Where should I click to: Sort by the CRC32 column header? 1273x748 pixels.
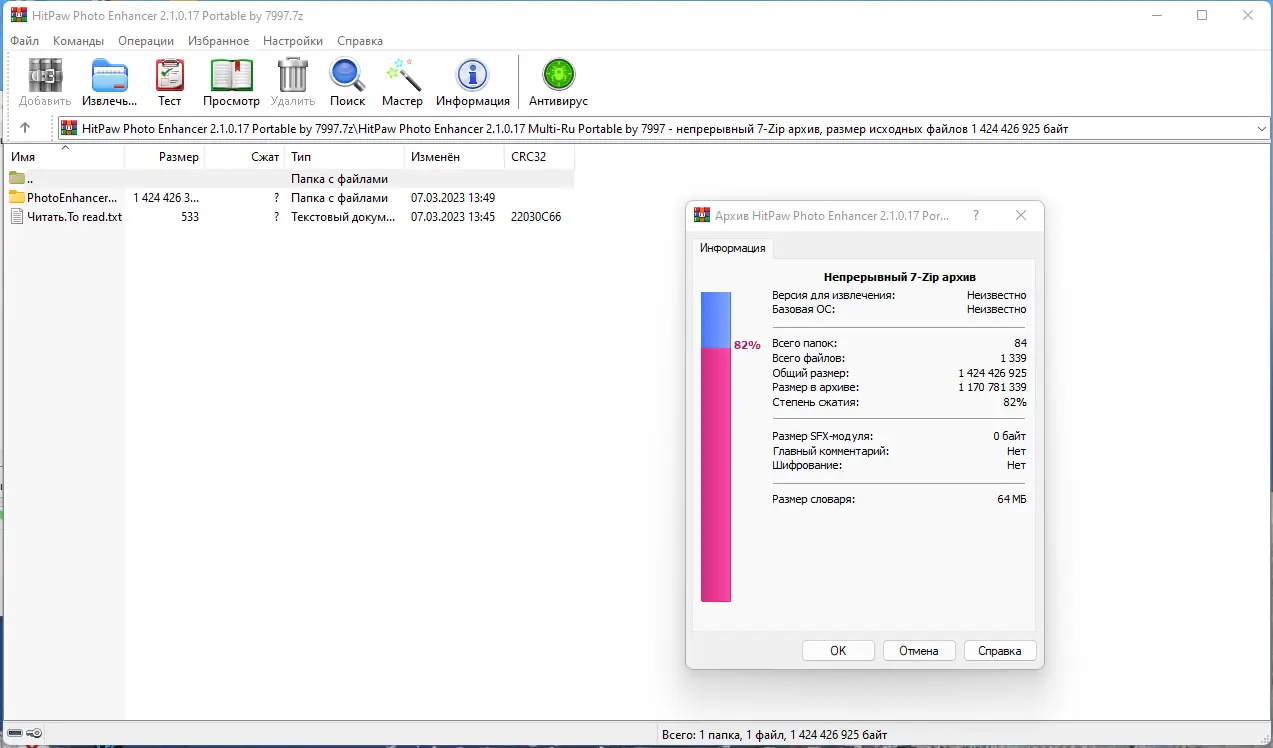[x=540, y=157]
